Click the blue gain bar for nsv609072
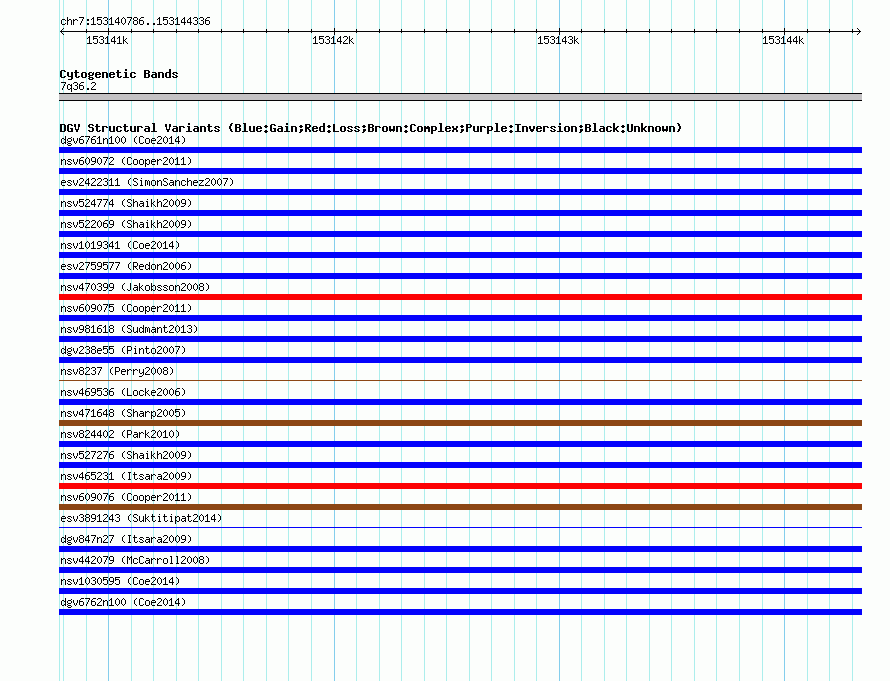Screen dimensions: 890x681 (460, 171)
